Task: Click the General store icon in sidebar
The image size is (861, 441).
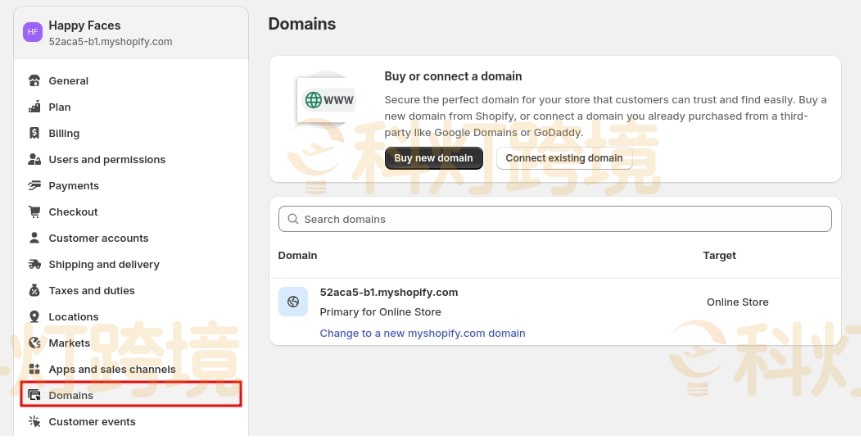Action: click(35, 81)
